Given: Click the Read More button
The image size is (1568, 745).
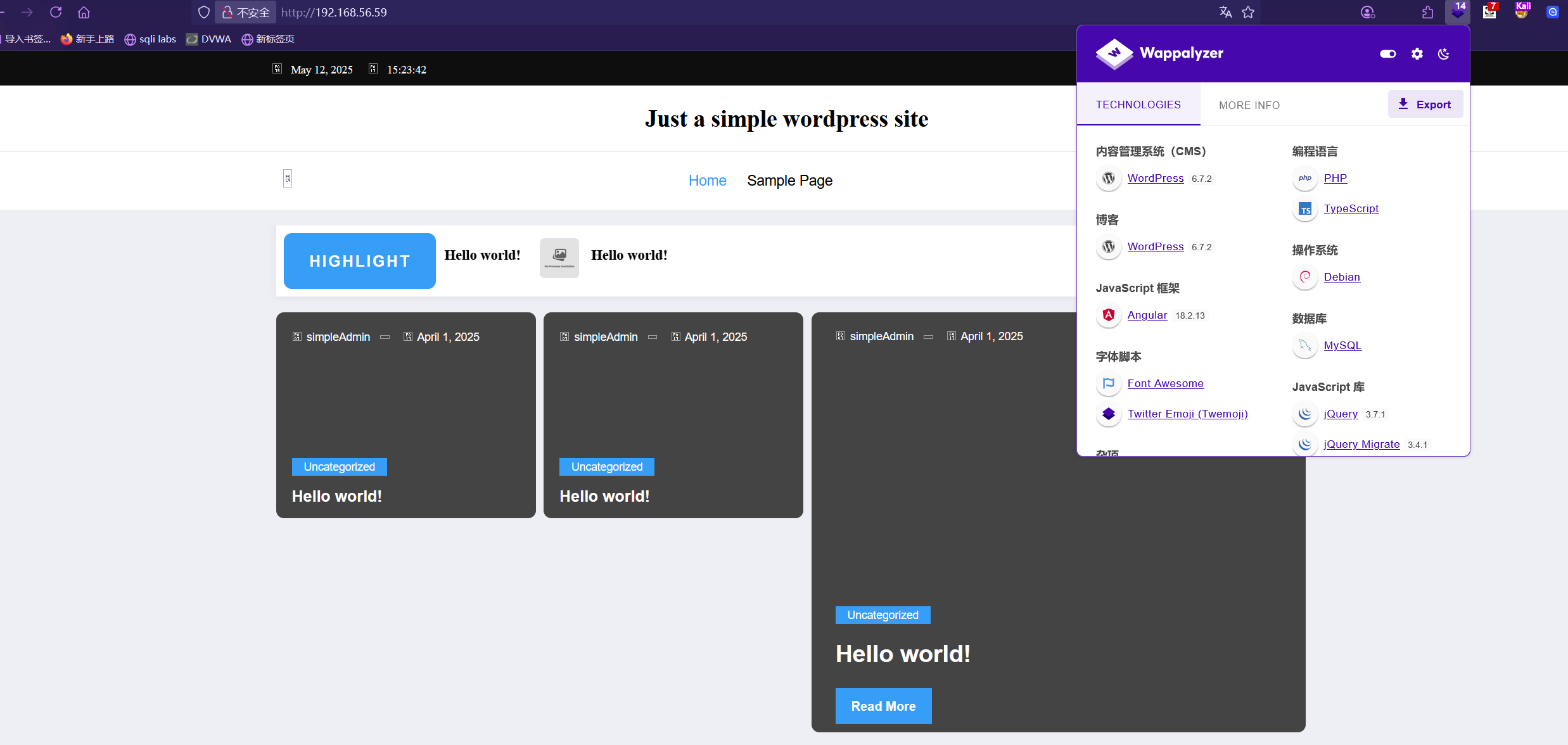Looking at the screenshot, I should coord(883,706).
